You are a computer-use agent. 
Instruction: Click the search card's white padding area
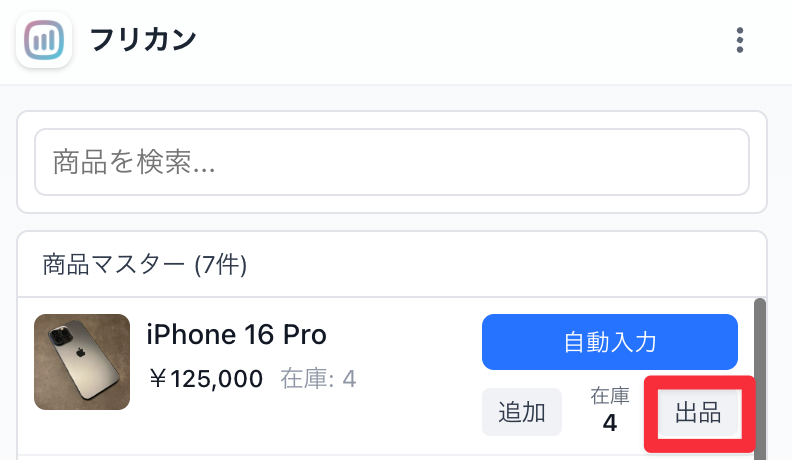392,203
